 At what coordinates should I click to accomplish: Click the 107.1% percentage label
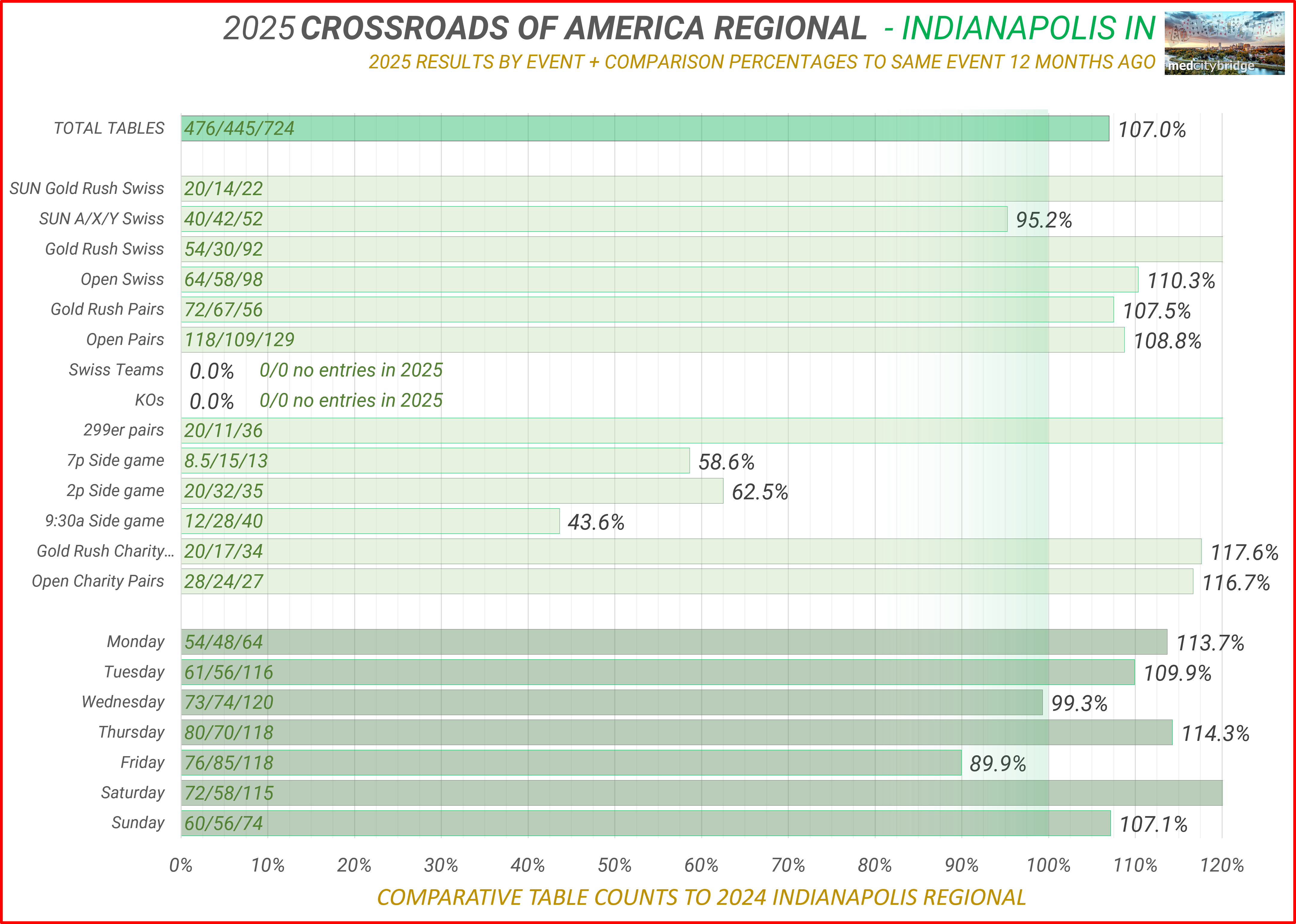tap(1153, 824)
